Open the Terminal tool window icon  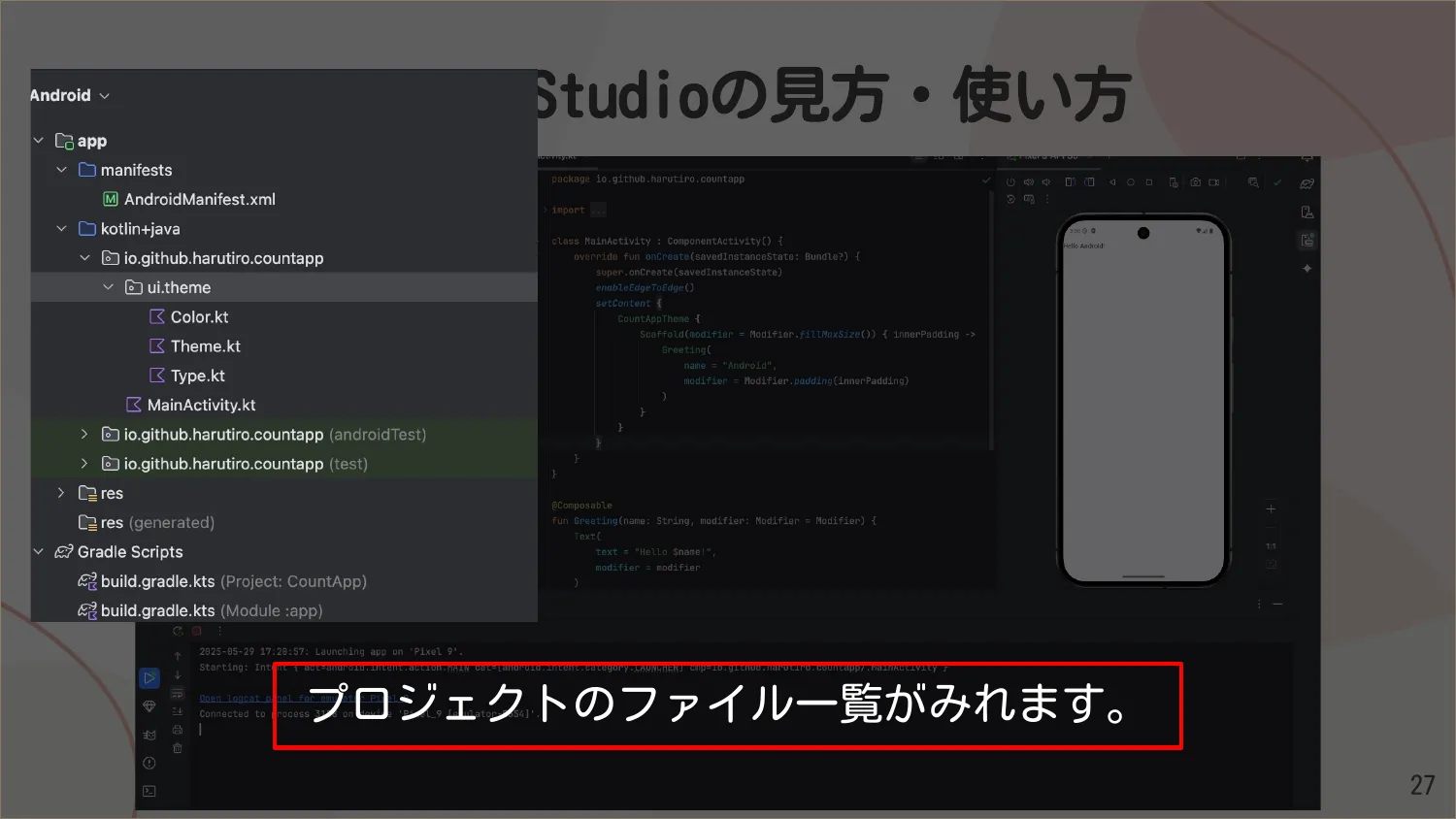[149, 791]
